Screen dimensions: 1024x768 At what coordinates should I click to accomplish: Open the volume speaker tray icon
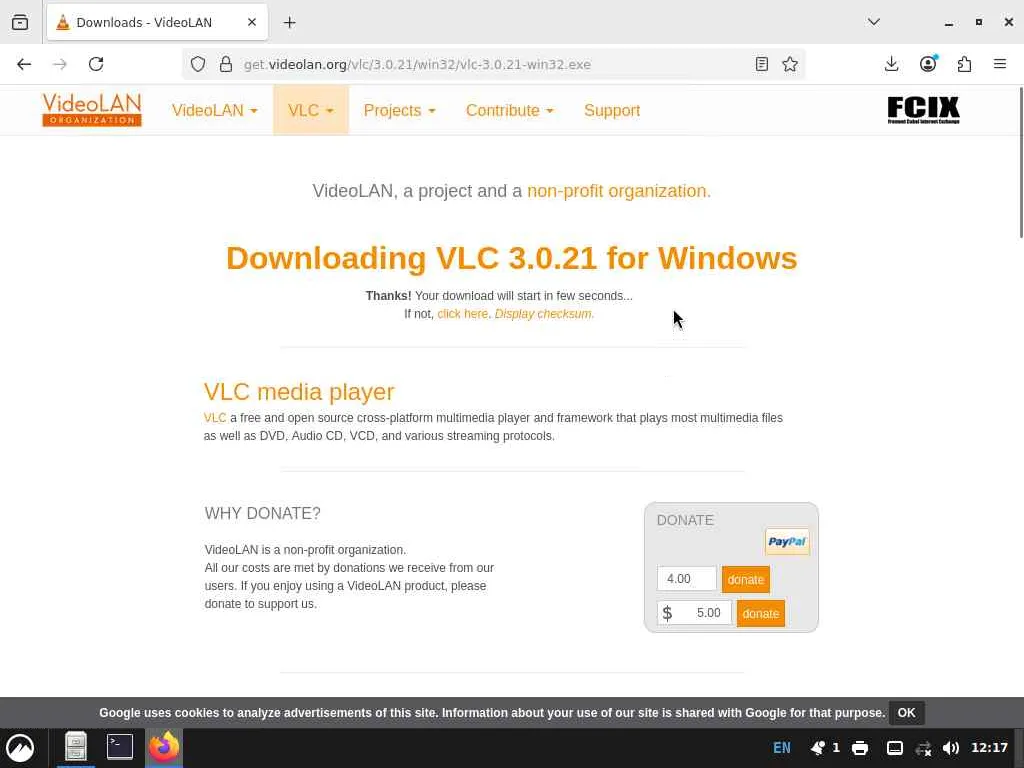point(951,748)
